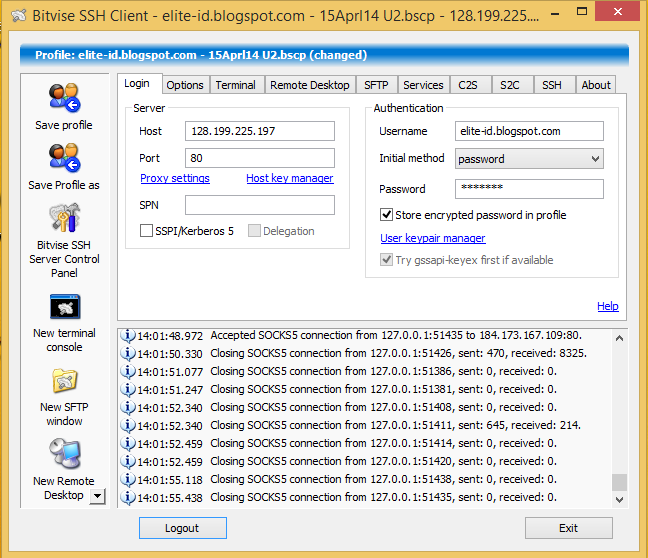Open the C2S tab
The image size is (648, 558).
(468, 85)
